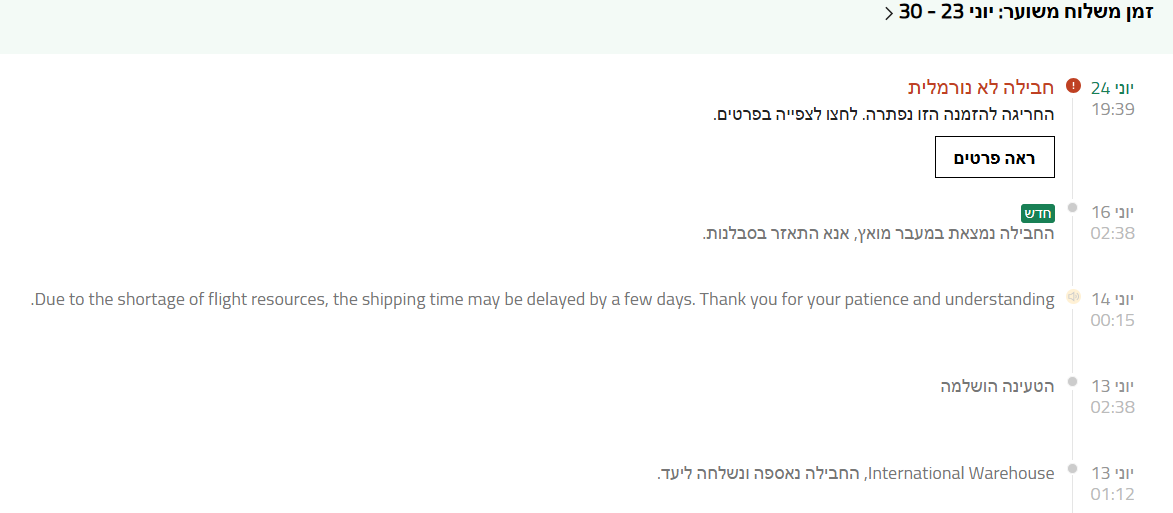
Task: Click the June 13 01:12 timestamp
Action: 1113,483
